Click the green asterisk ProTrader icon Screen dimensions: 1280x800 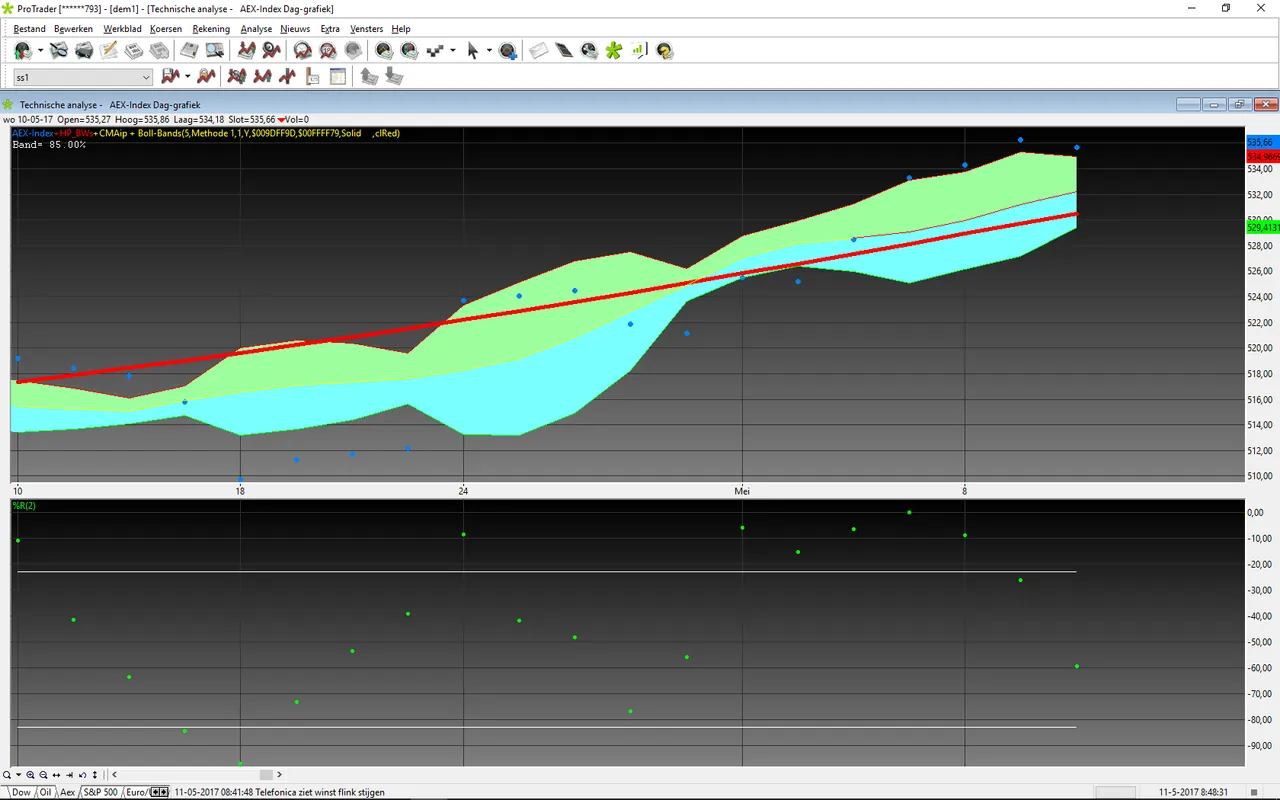point(614,50)
